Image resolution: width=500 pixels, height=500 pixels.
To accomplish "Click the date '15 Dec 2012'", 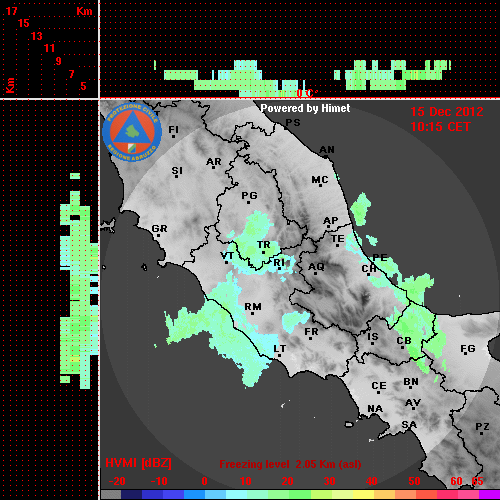I will 447,112.
